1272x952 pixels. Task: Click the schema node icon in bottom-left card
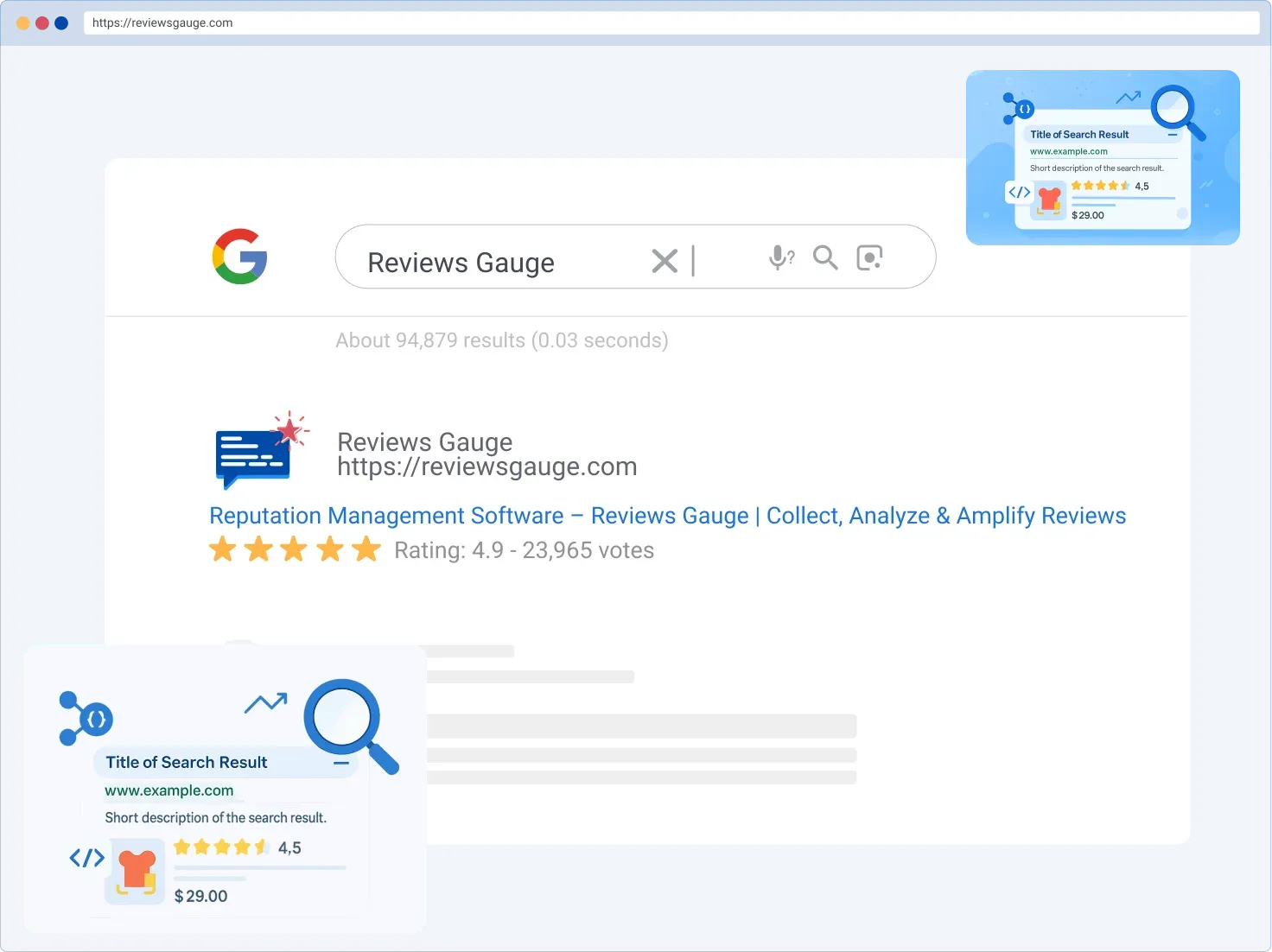[85, 718]
